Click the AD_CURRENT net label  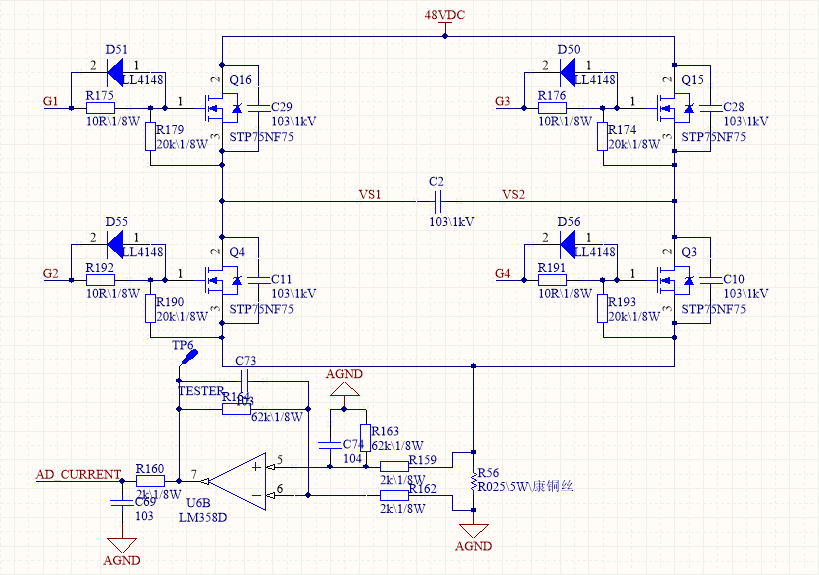tap(78, 474)
